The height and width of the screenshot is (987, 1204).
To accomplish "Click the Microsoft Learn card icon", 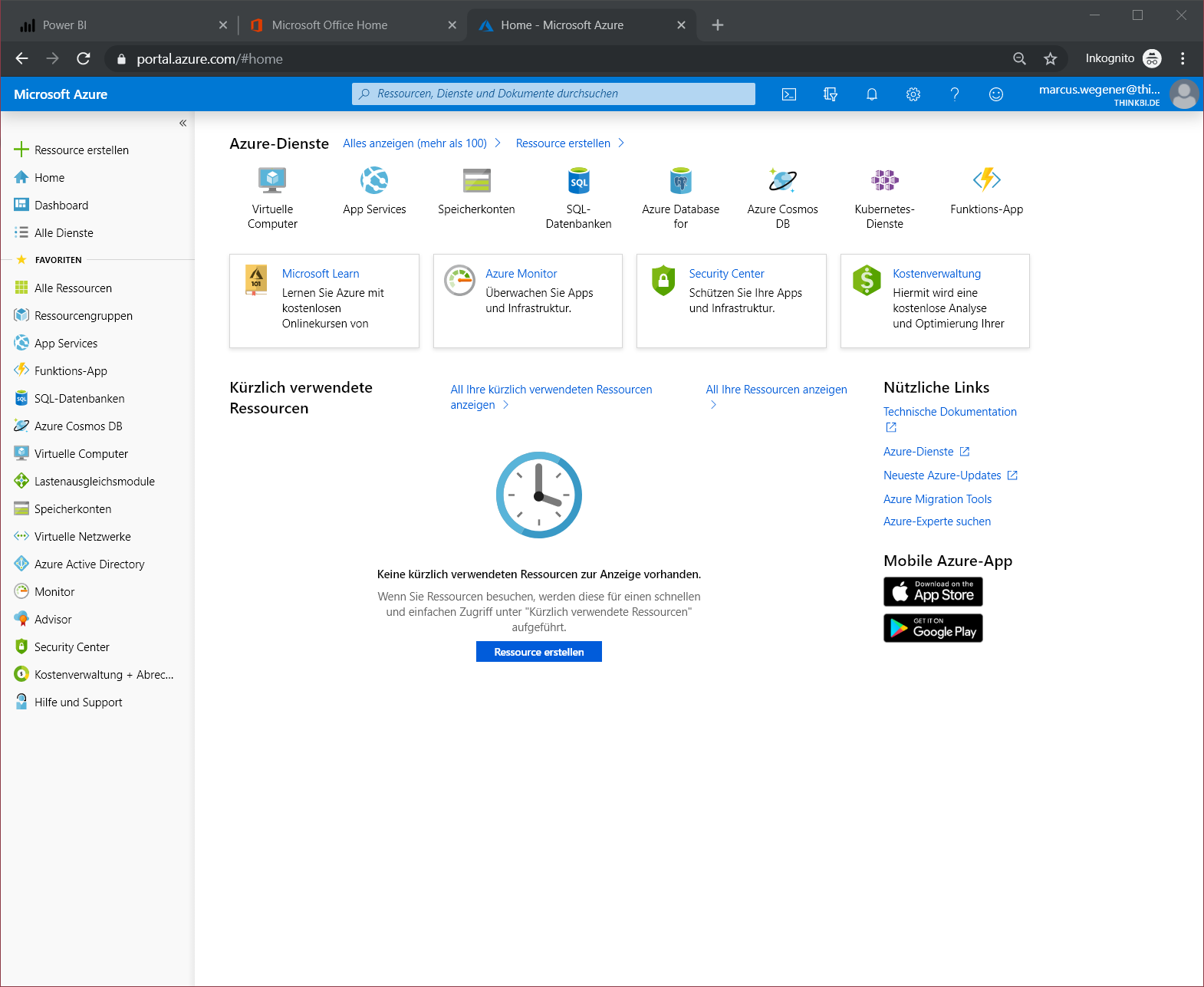I will [256, 280].
